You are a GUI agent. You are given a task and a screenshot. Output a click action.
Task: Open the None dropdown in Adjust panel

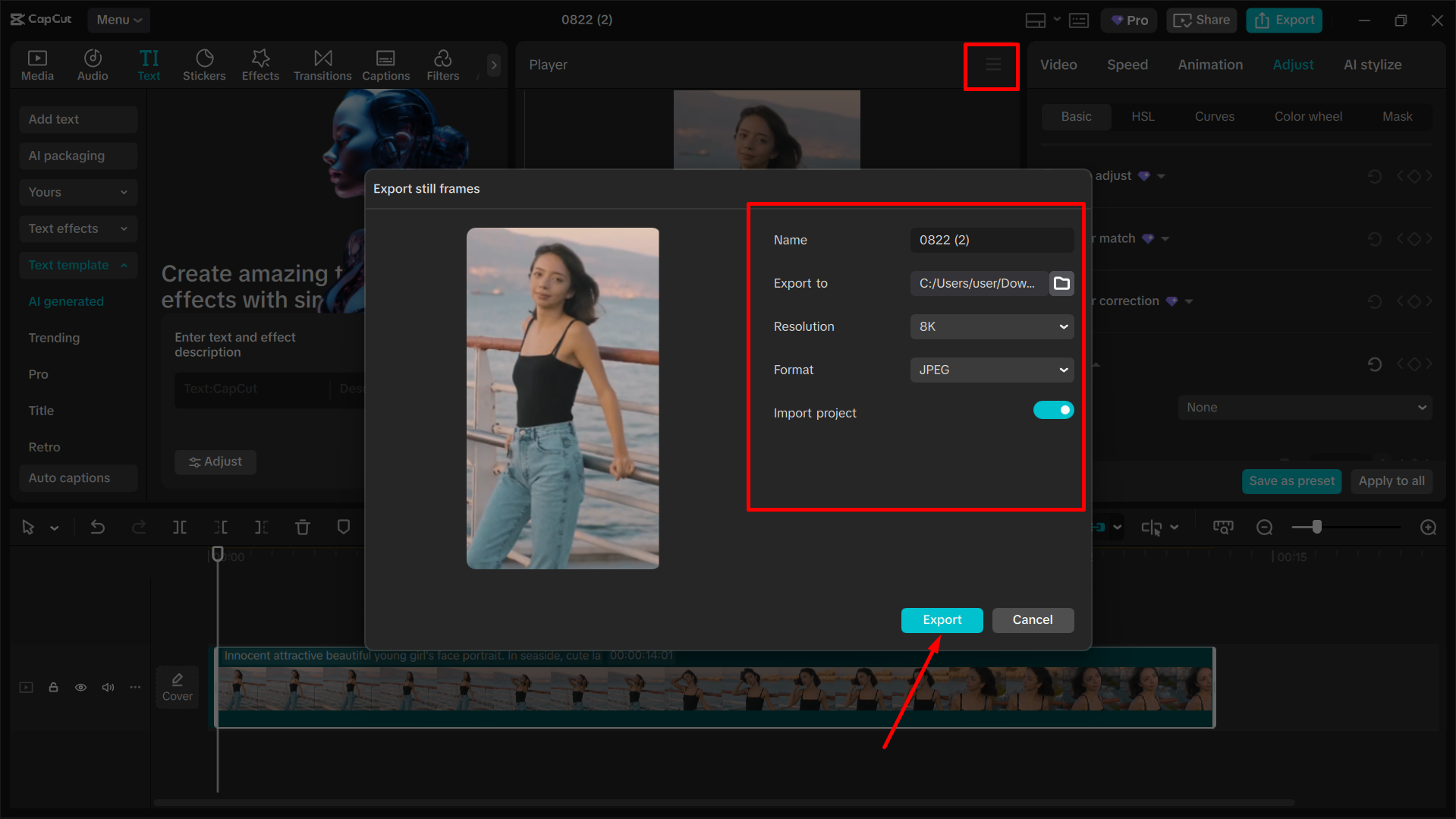click(x=1304, y=408)
